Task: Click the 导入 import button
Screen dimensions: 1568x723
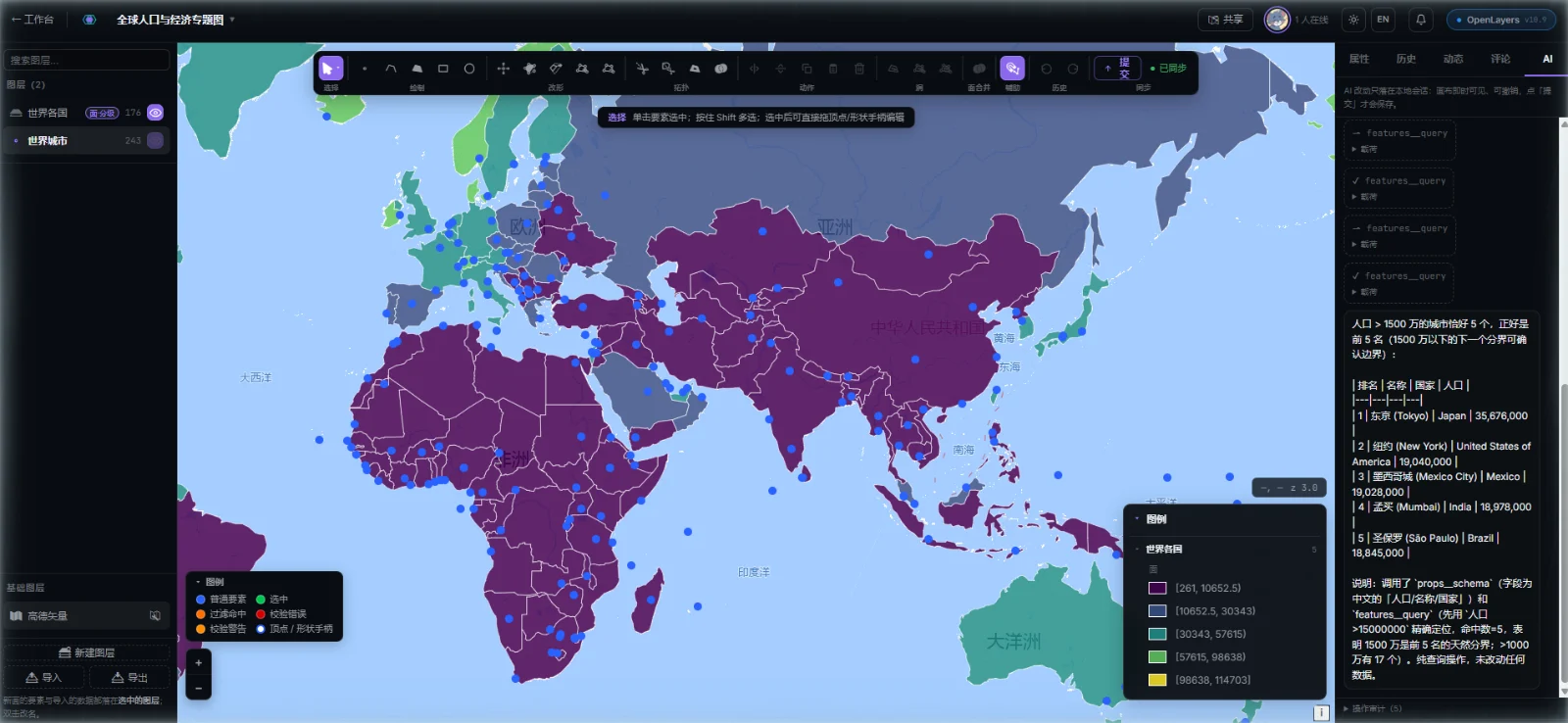Action: (44, 678)
